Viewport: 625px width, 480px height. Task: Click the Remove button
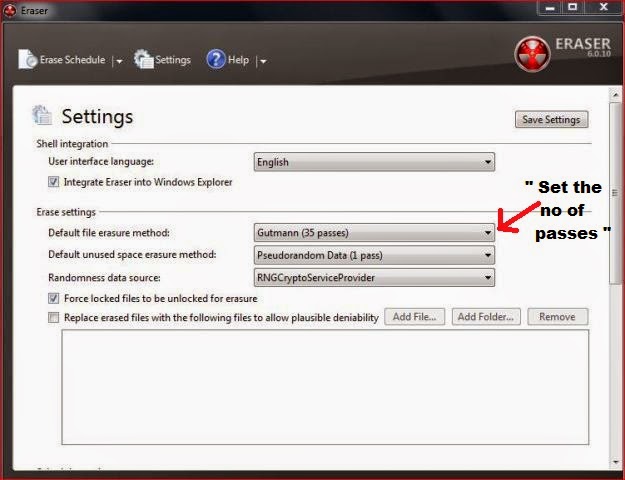(557, 317)
